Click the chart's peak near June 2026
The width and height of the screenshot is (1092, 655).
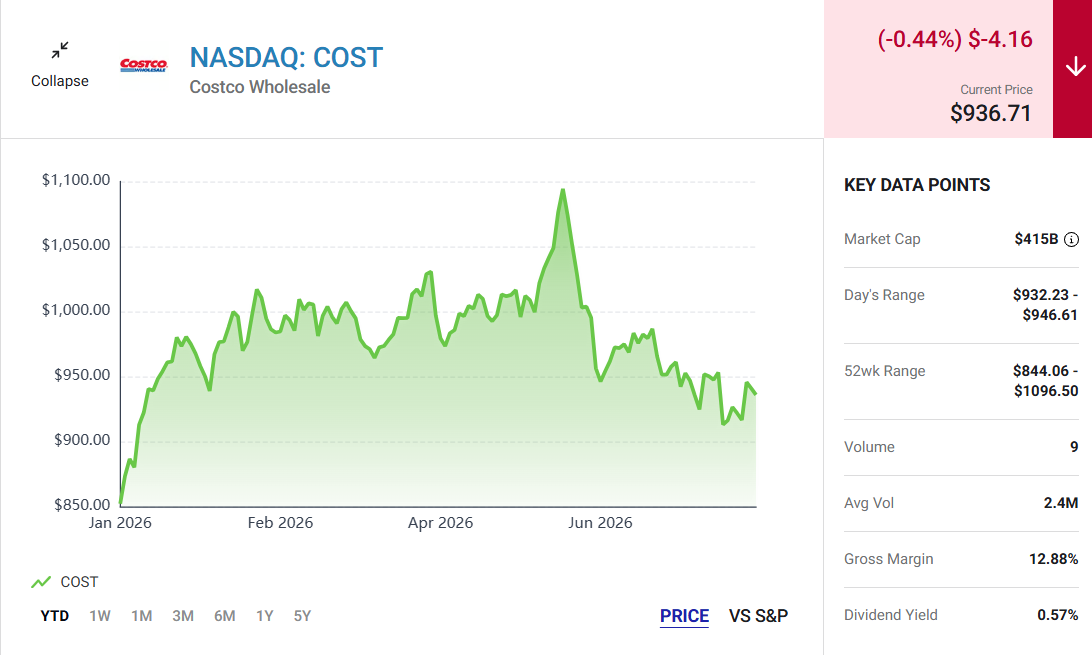(563, 190)
